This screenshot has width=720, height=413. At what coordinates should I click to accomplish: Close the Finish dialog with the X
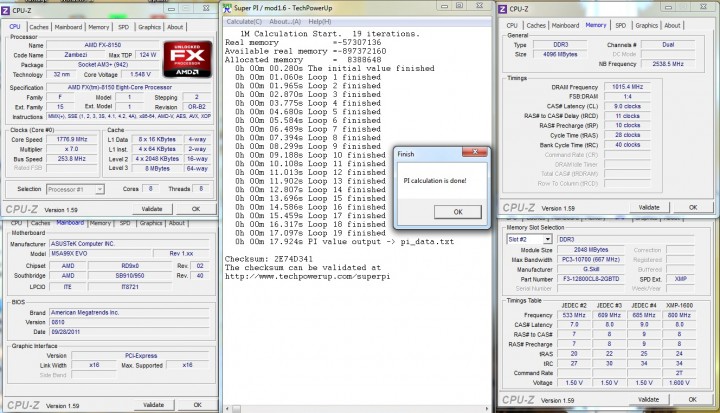[x=475, y=152]
